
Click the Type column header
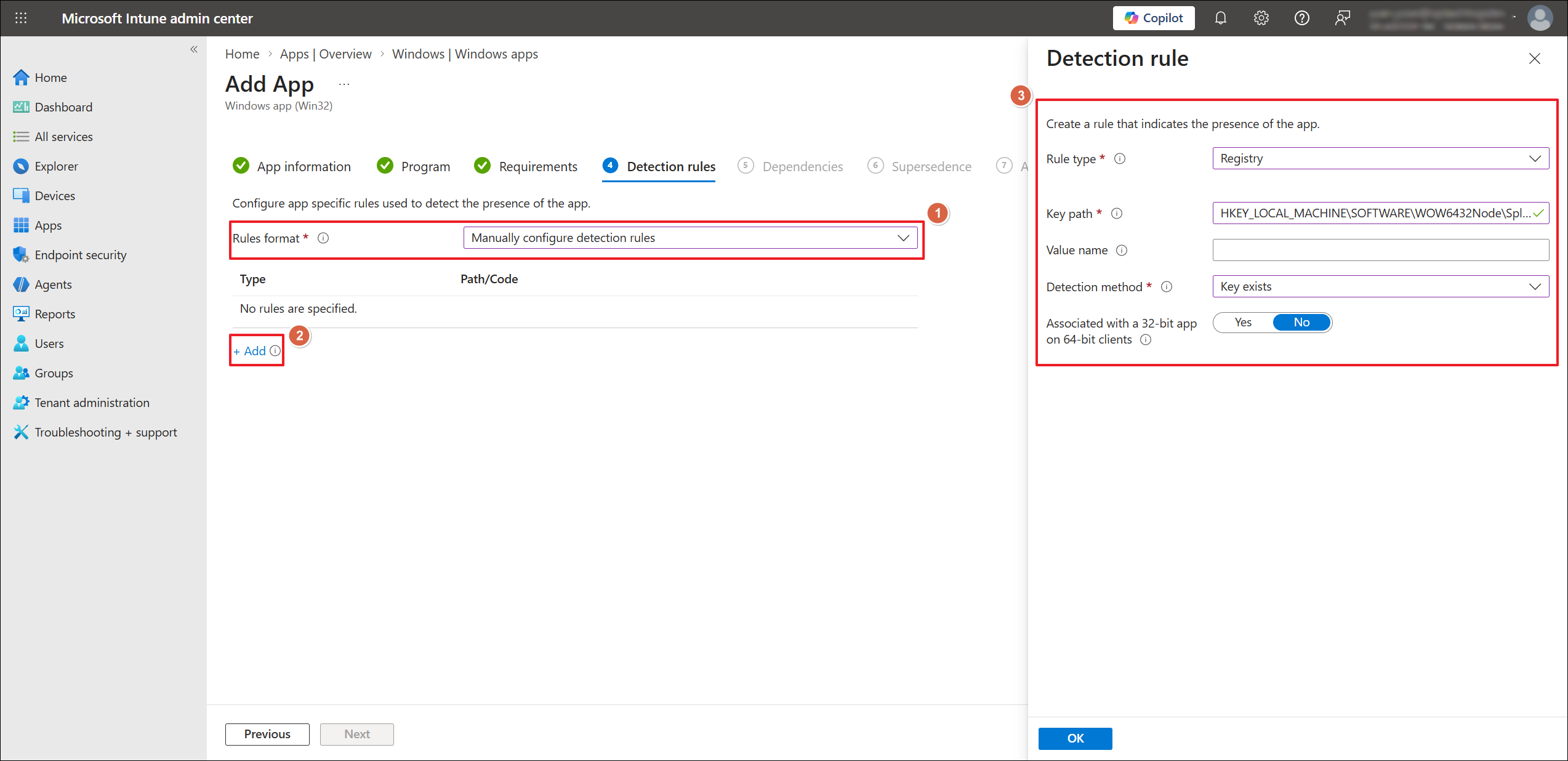[252, 279]
